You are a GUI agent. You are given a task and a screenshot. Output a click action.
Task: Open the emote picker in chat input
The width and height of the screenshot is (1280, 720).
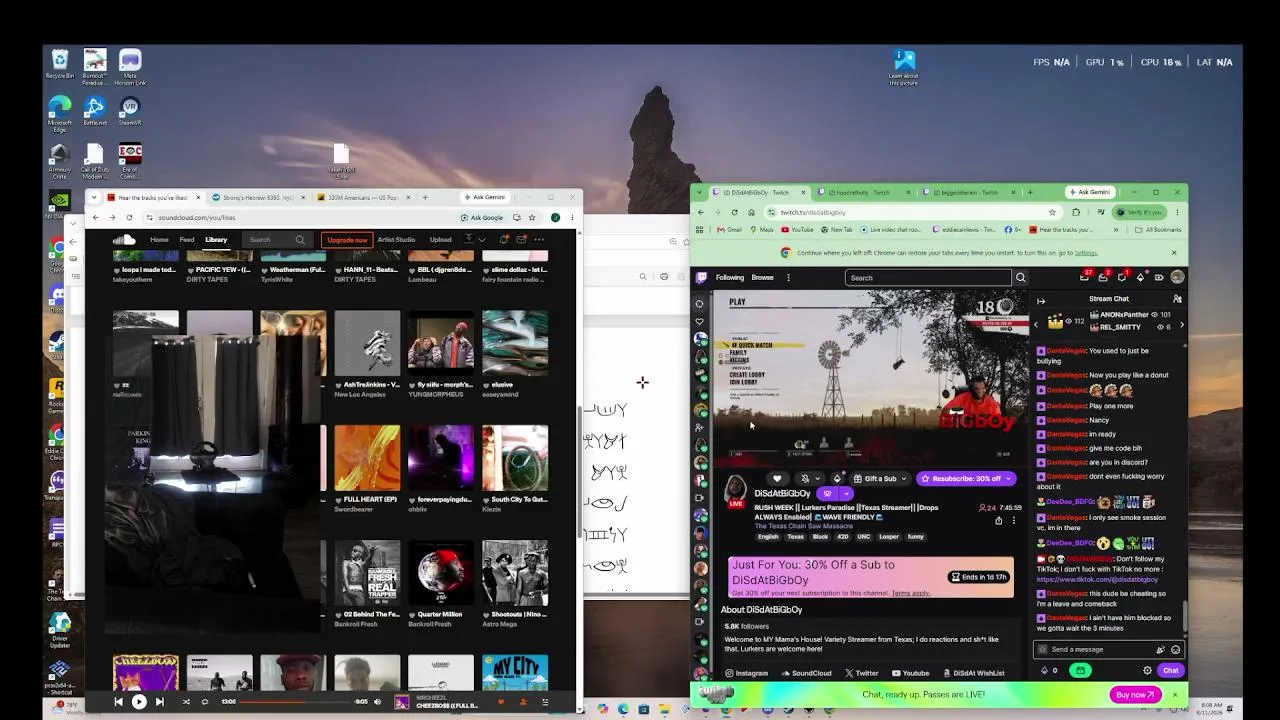[x=1175, y=650]
